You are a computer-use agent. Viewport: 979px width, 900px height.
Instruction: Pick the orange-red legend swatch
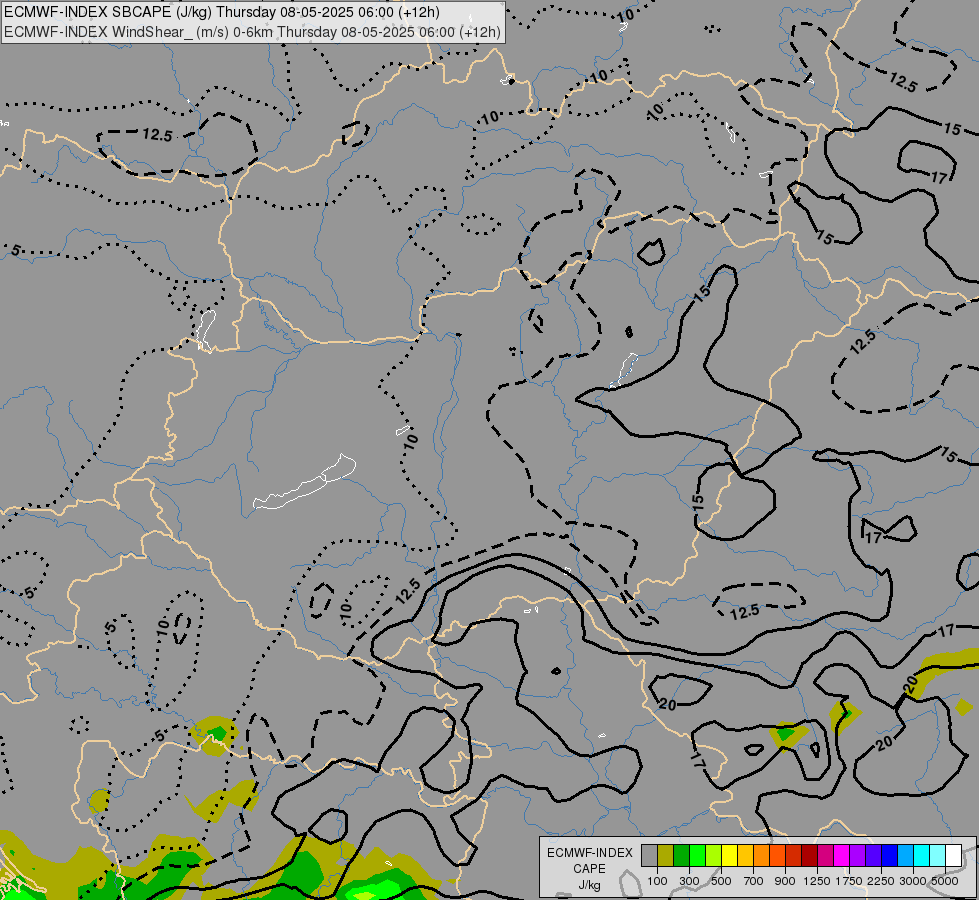click(777, 855)
